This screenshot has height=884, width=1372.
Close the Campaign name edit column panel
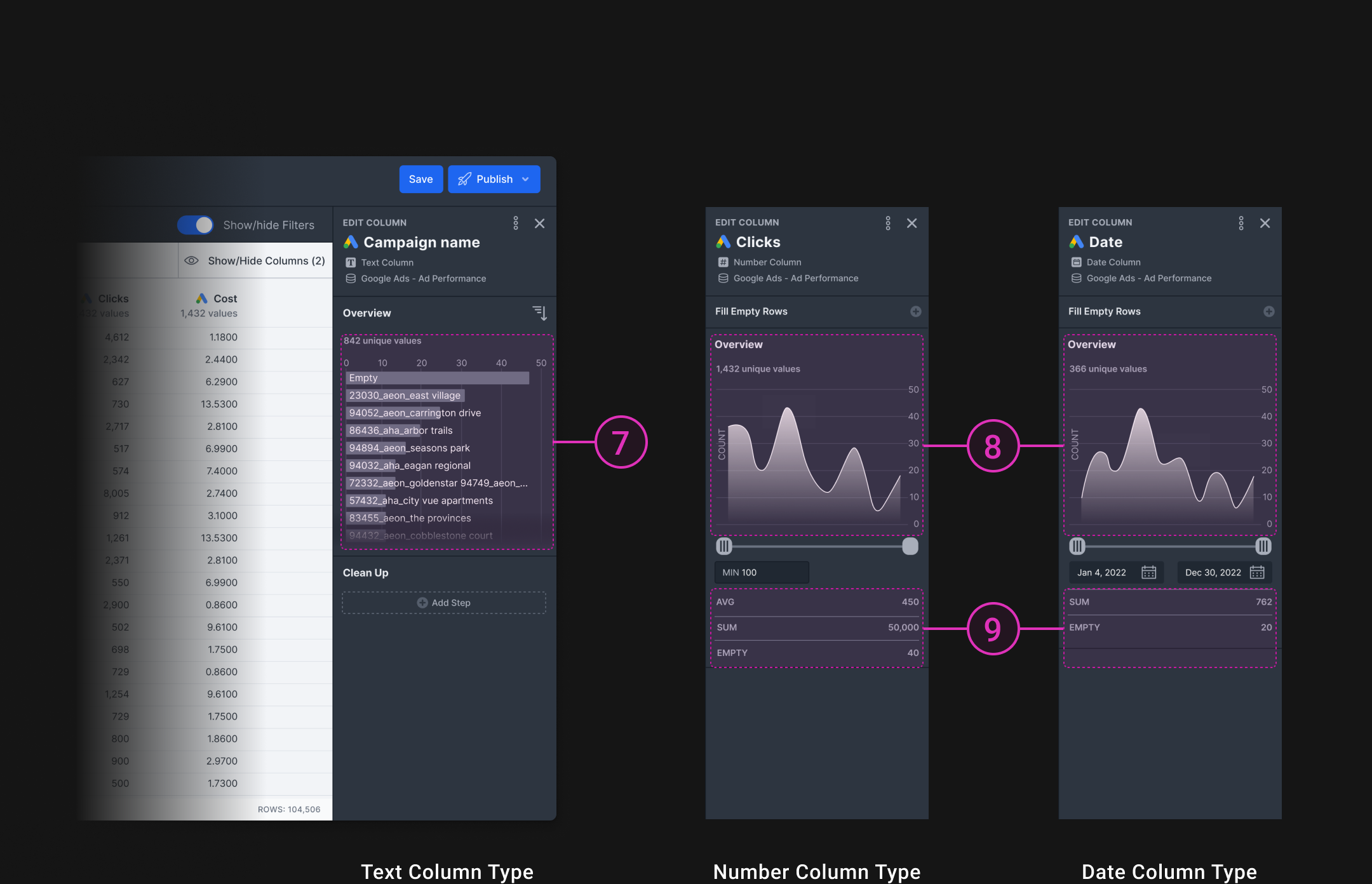point(539,223)
